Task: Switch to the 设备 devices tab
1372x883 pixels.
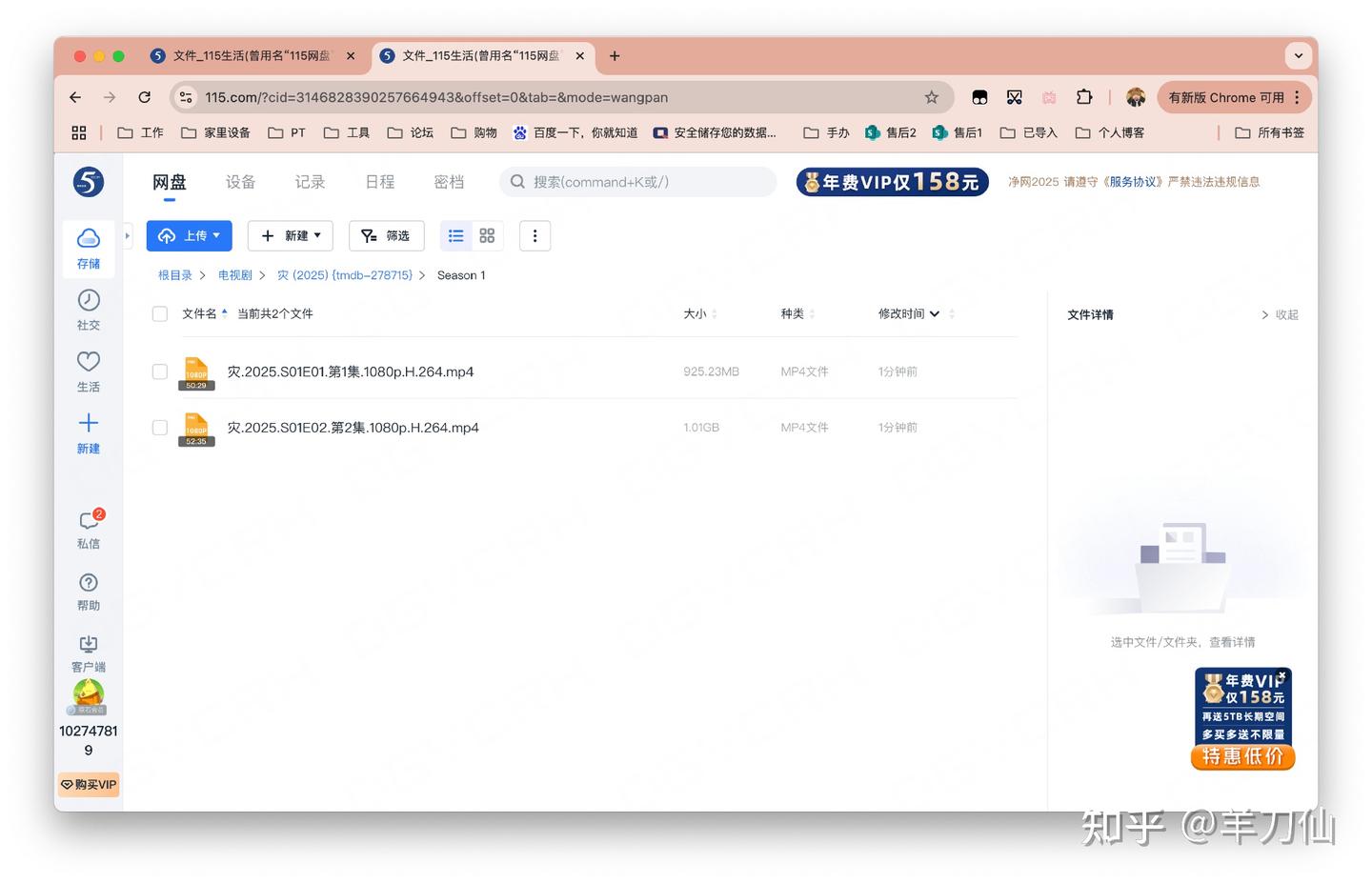Action: click(x=240, y=181)
